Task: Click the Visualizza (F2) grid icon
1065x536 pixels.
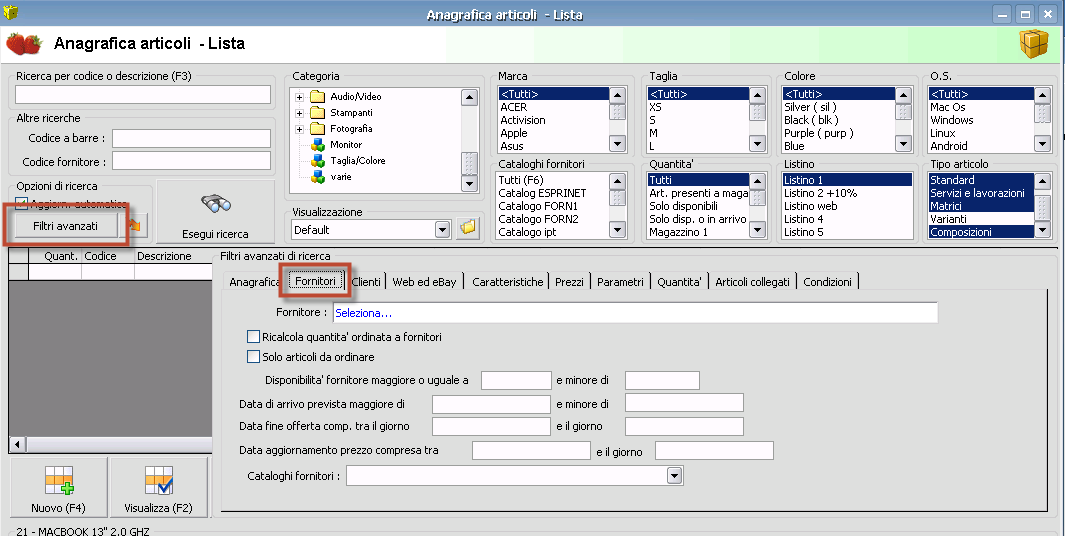Action: pyautogui.click(x=158, y=480)
